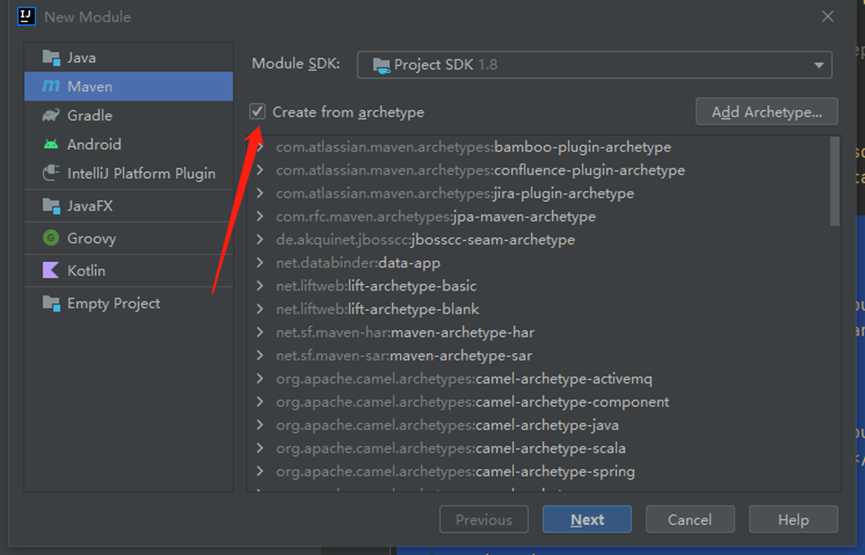The width and height of the screenshot is (865, 555).
Task: Expand the lift-archetype-blank entry
Action: click(260, 309)
